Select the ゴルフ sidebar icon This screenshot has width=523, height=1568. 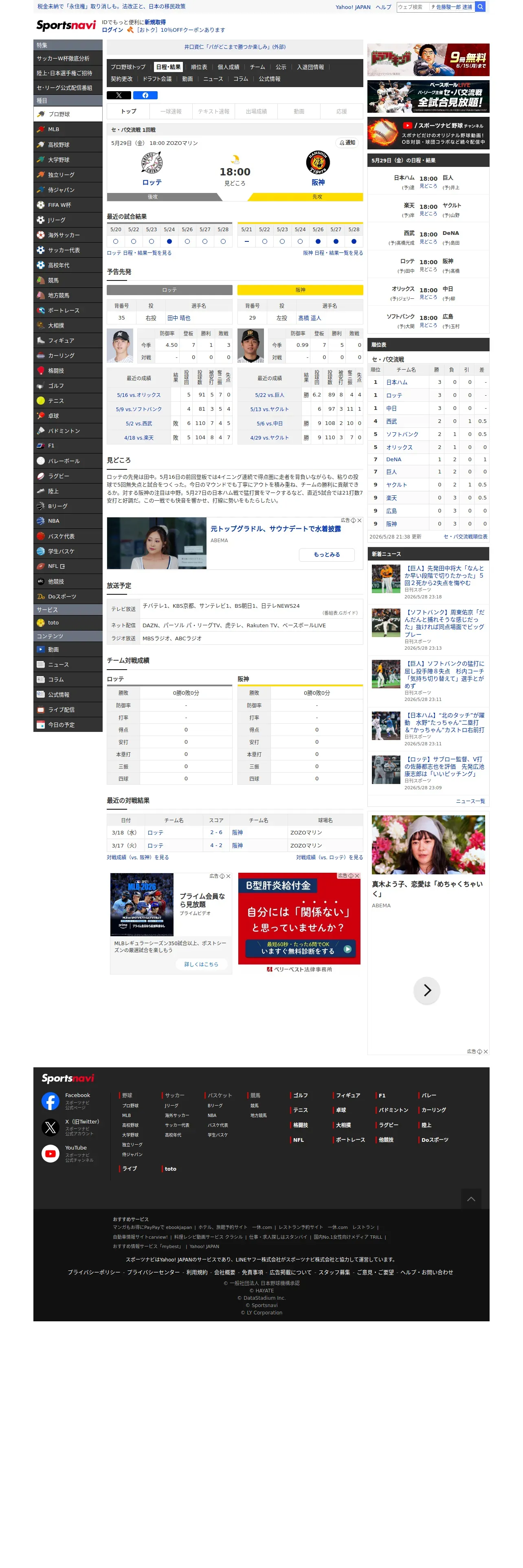point(41,385)
